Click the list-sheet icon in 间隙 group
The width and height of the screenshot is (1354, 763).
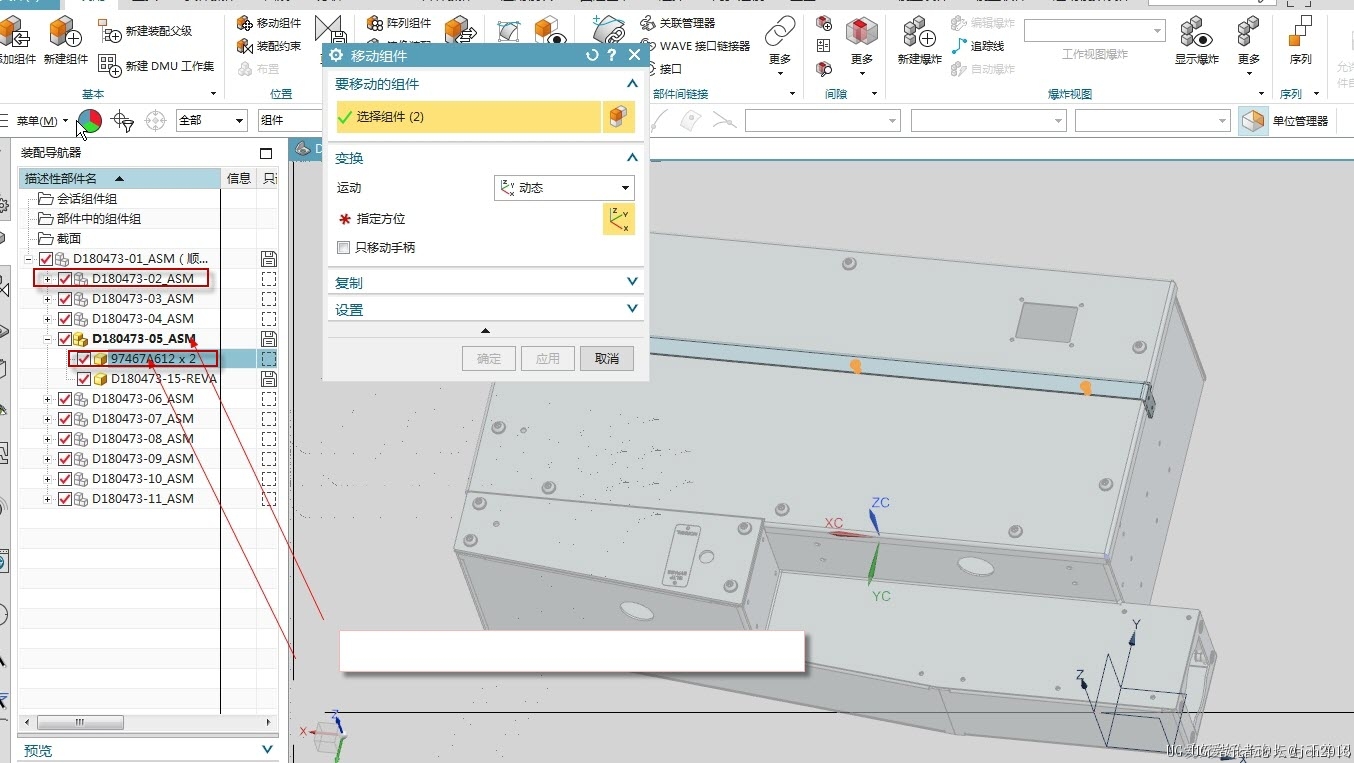click(x=824, y=46)
